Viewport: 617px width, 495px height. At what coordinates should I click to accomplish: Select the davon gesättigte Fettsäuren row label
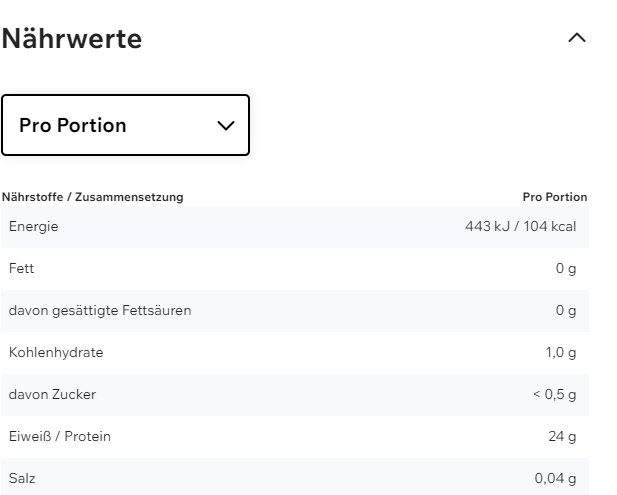click(100, 311)
